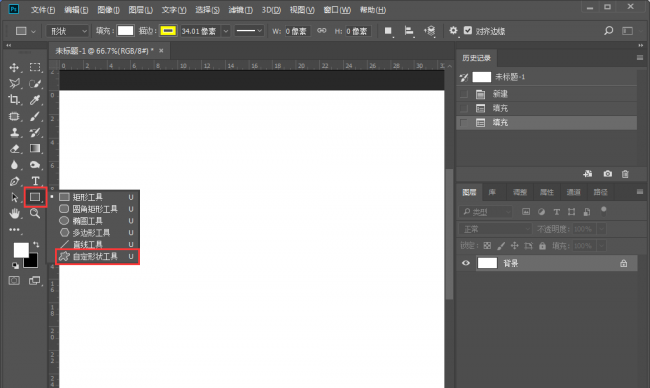Select the Polygonal Lasso tool
650x388 pixels.
(14, 84)
